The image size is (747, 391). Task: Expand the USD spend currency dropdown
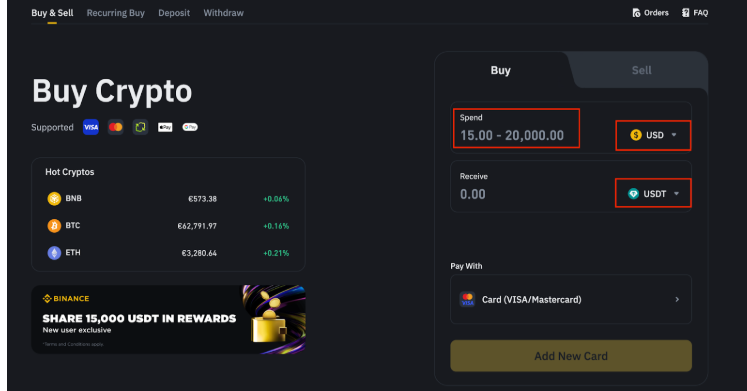(x=653, y=135)
